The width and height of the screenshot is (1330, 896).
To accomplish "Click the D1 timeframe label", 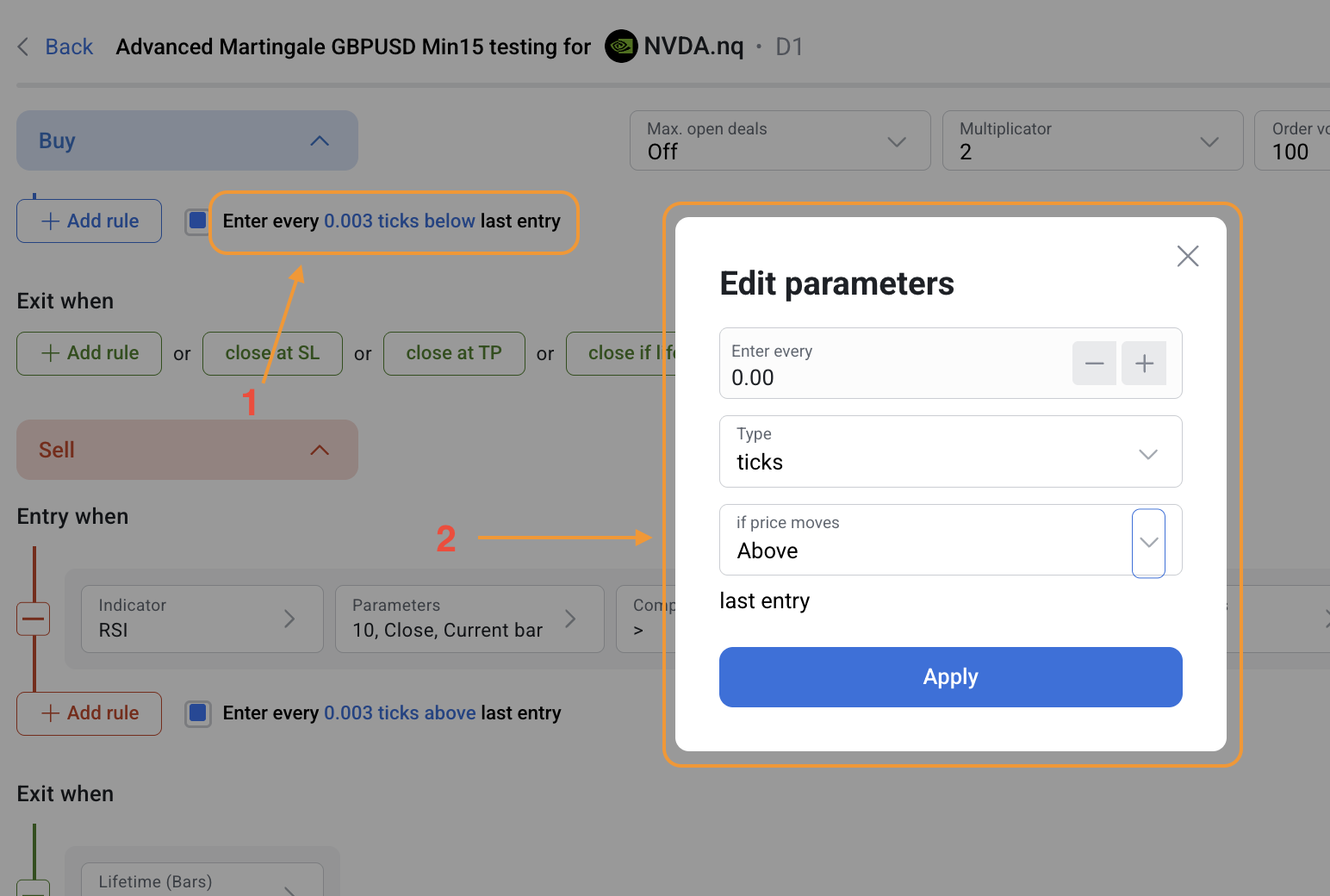I will (x=789, y=47).
